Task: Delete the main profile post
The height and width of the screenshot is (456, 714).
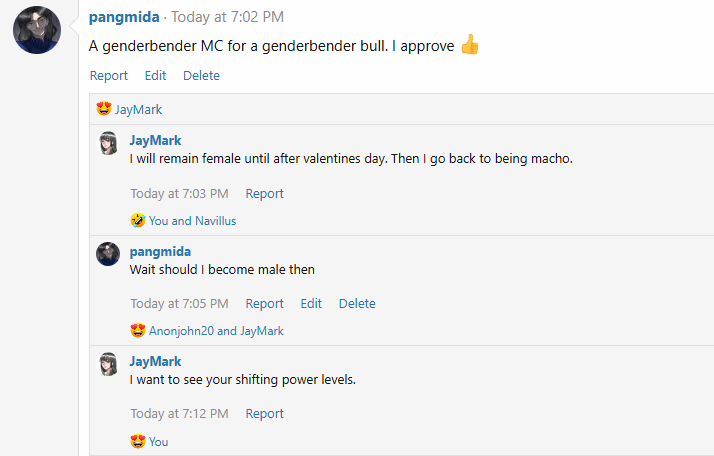Action: point(201,76)
